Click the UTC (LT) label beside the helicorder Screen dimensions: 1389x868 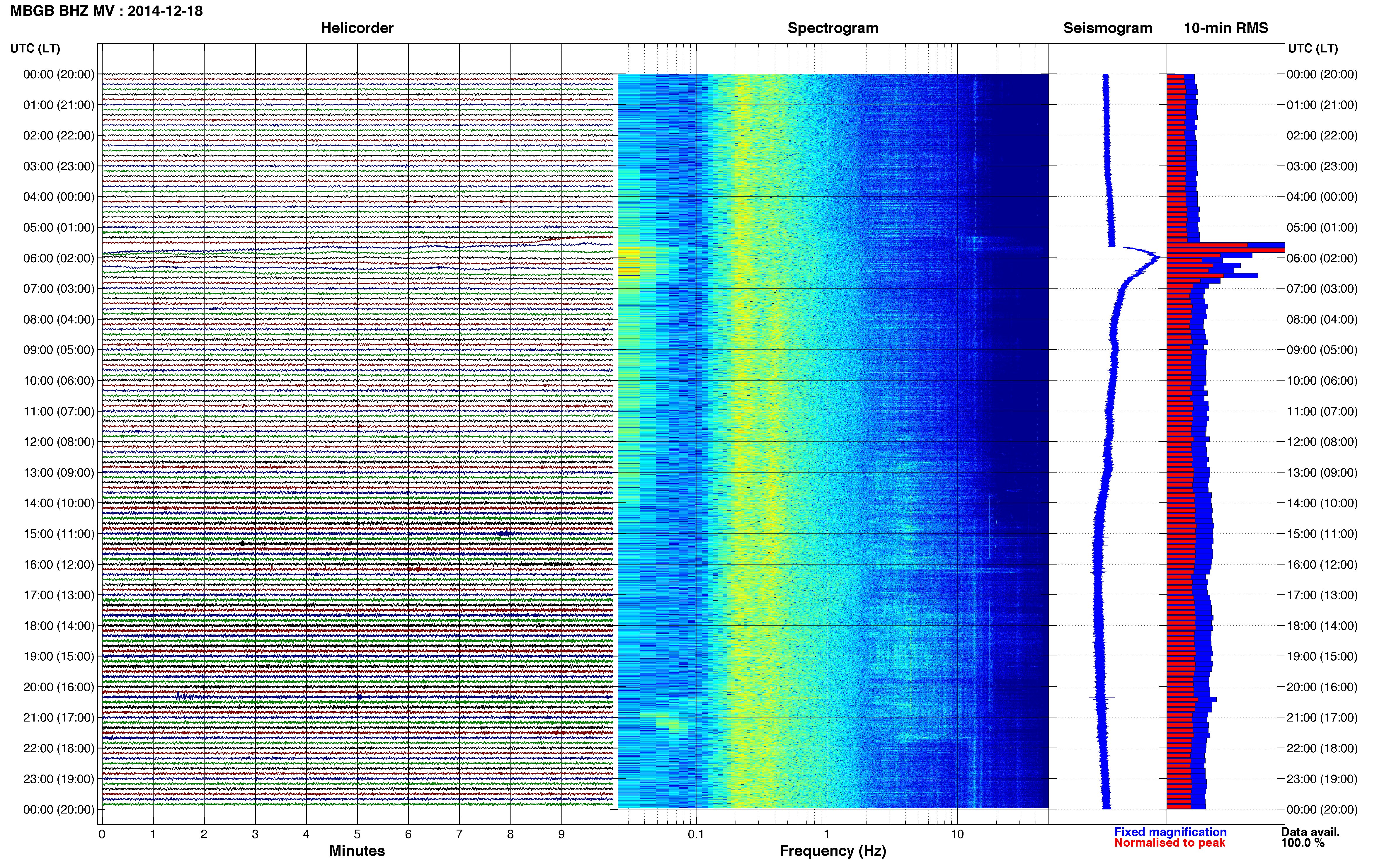coord(35,48)
